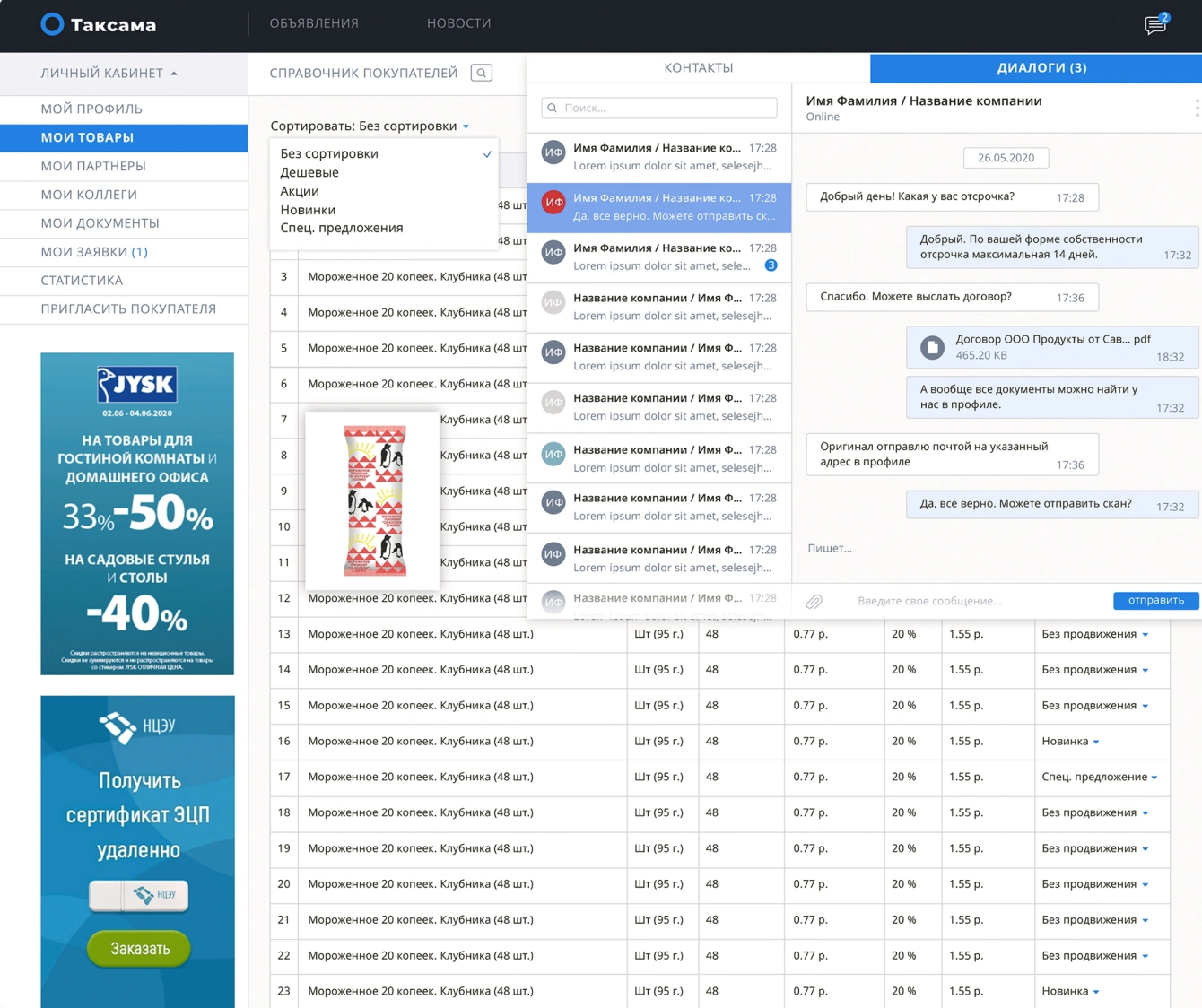1202x1008 pixels.
Task: Click the НЦЭУ logo in the banner
Action: point(137,726)
